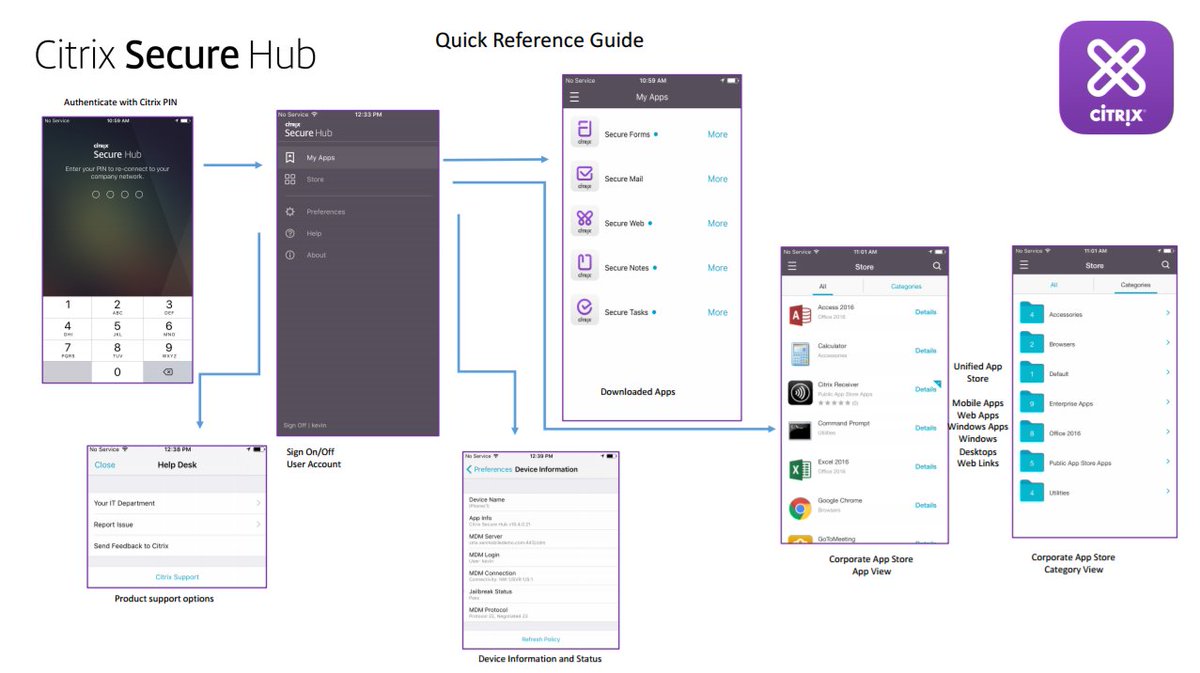The image size is (1200, 673).
Task: Click the Default folder icon
Action: (1031, 373)
